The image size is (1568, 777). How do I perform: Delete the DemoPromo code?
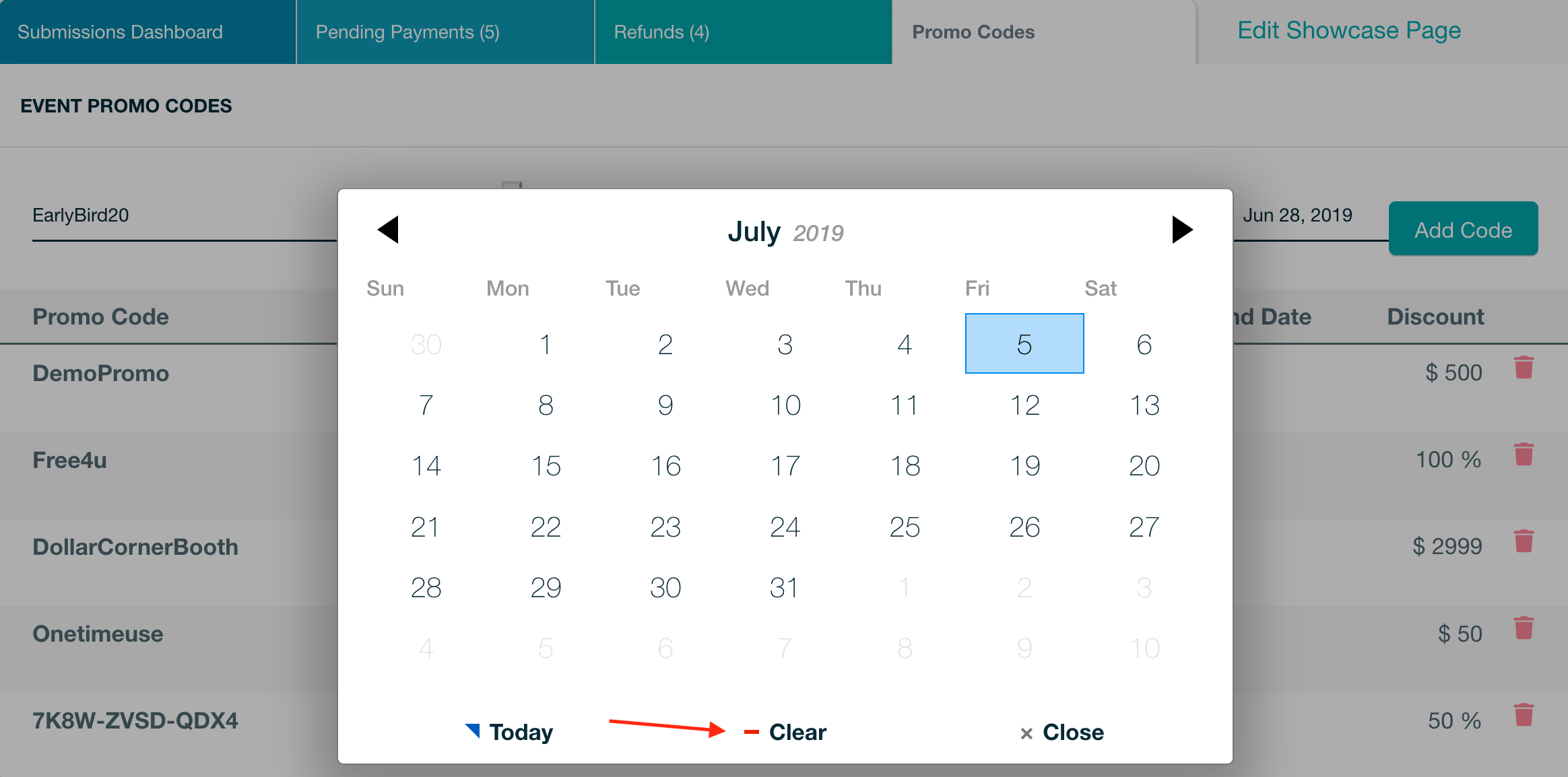[x=1524, y=368]
